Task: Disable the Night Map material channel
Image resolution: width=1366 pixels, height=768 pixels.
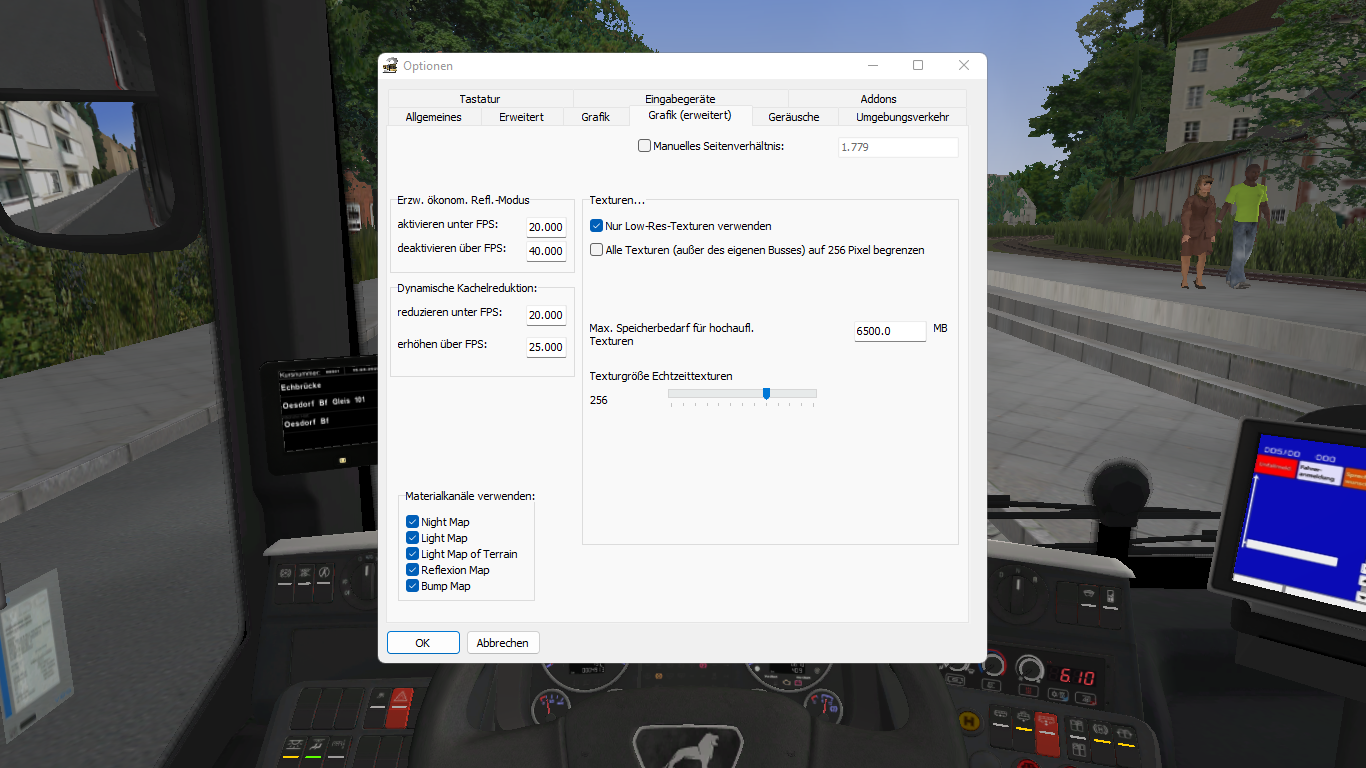Action: (412, 522)
